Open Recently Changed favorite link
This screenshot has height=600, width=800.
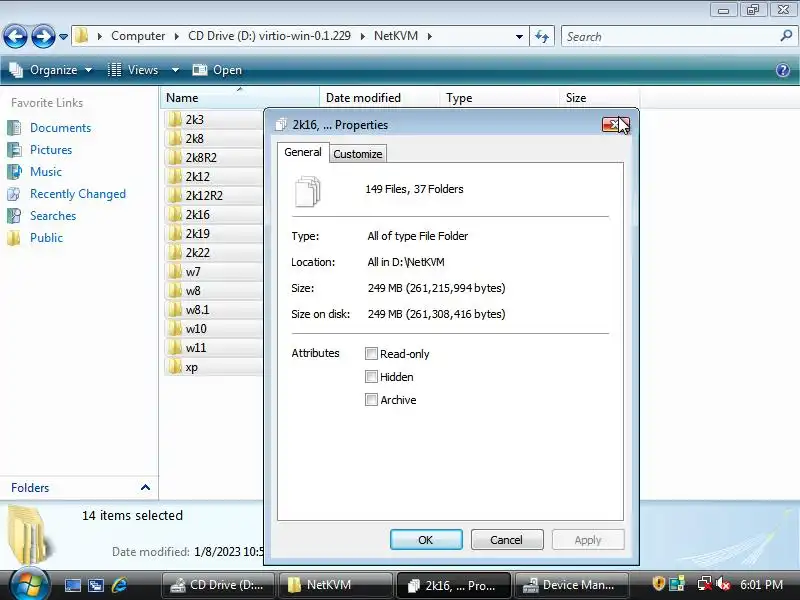pos(78,194)
